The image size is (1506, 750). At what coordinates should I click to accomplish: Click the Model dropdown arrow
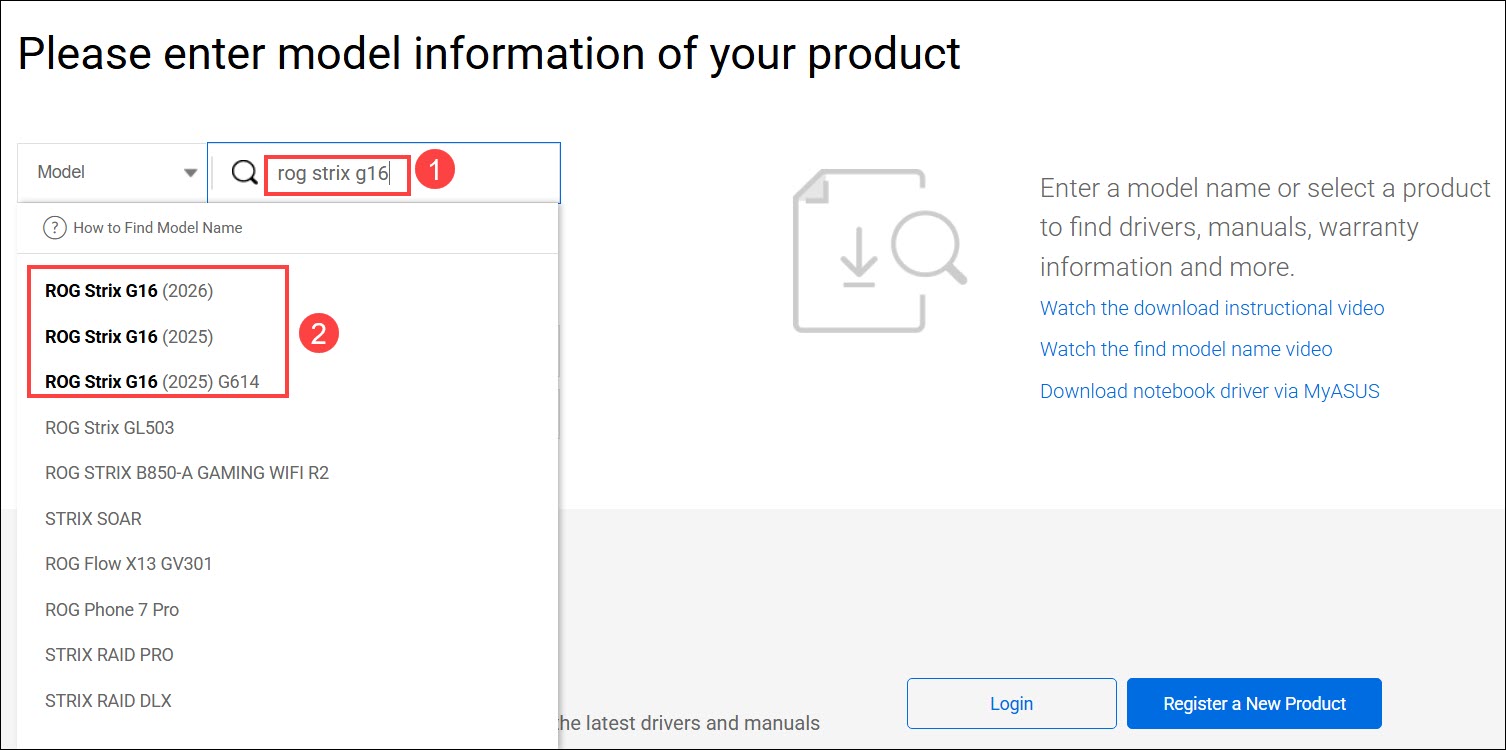190,173
